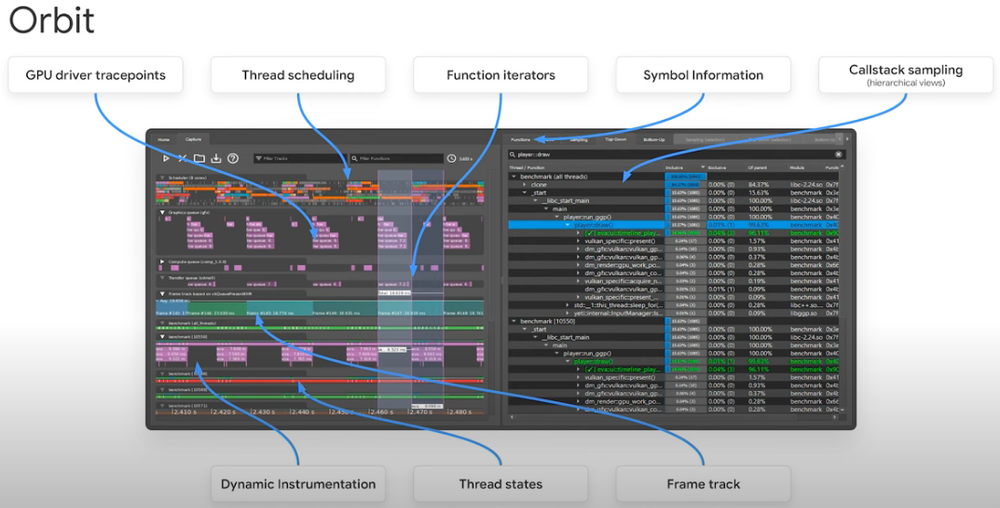Select the yeti::internal::InputManager row
The width and height of the screenshot is (1000, 508).
[x=675, y=313]
